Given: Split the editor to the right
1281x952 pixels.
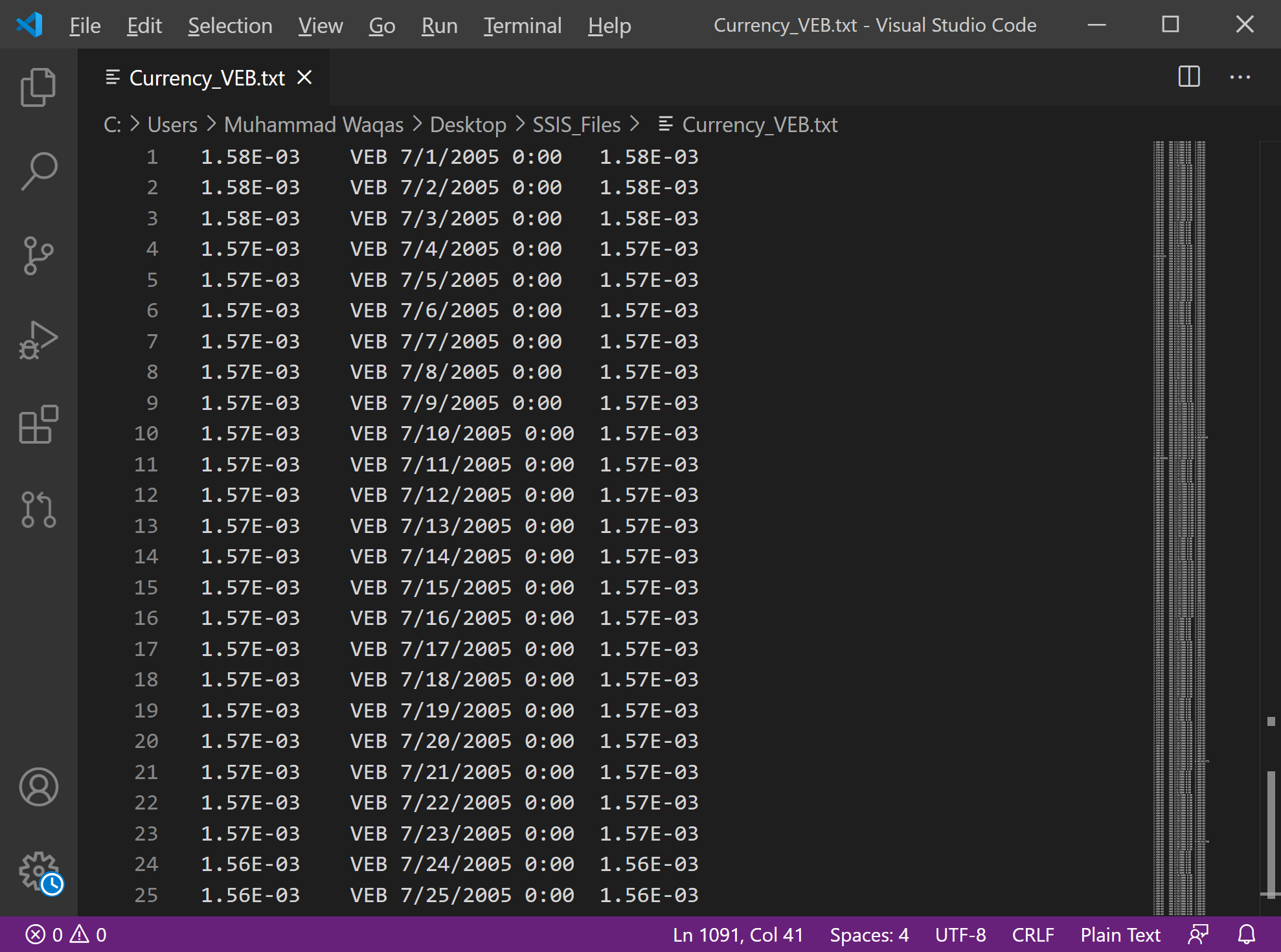Looking at the screenshot, I should (x=1189, y=77).
